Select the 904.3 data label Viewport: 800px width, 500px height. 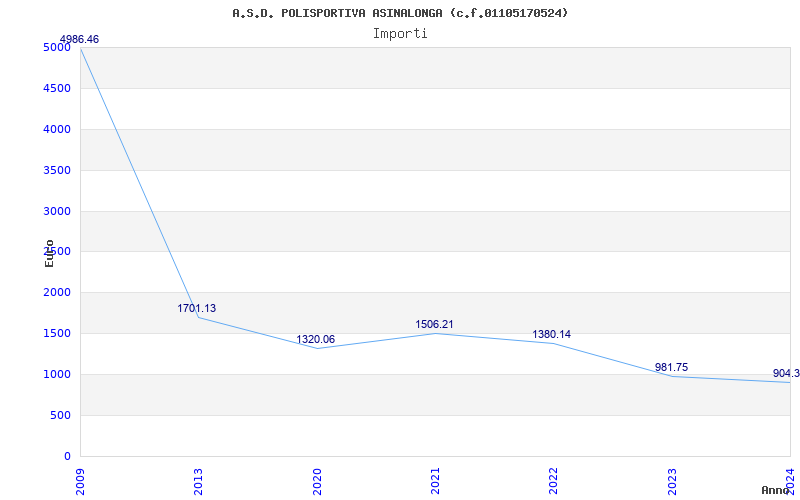786,373
